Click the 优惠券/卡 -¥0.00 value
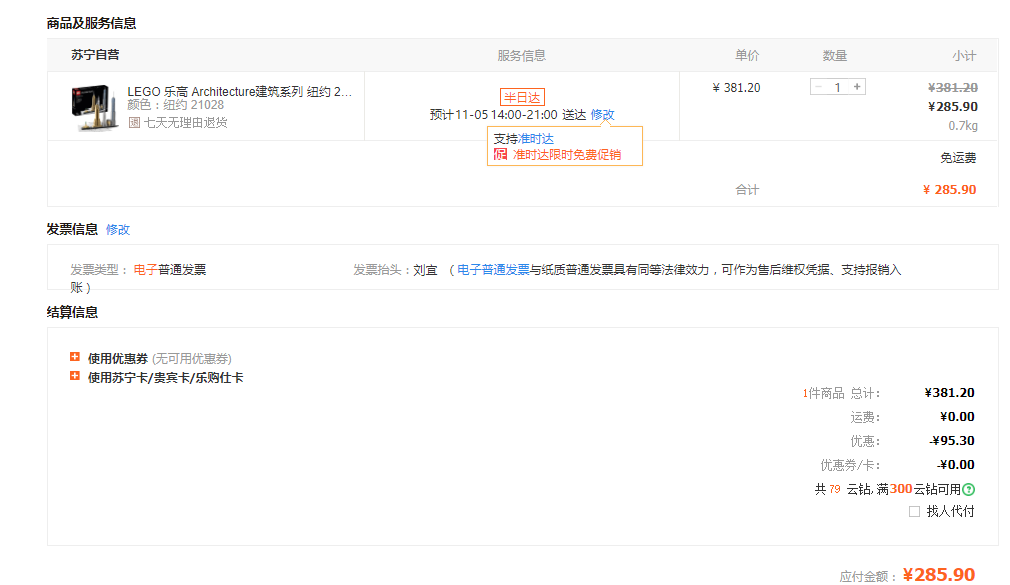 (x=956, y=465)
